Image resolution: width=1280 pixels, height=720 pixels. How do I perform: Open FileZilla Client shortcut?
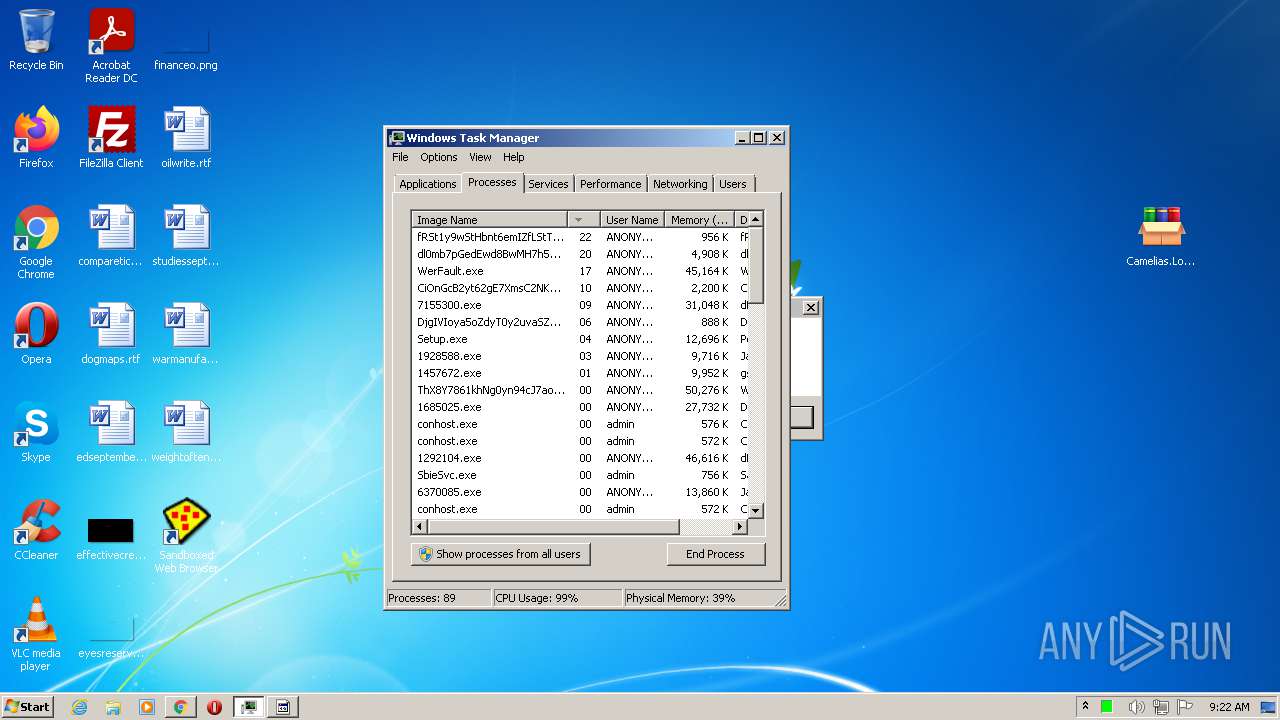(x=111, y=138)
